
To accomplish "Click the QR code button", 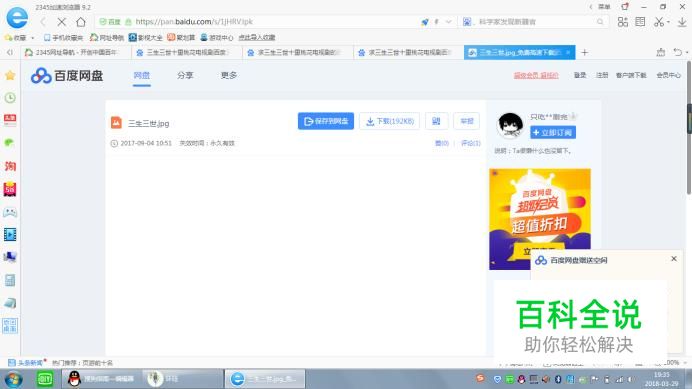I will tap(436, 121).
